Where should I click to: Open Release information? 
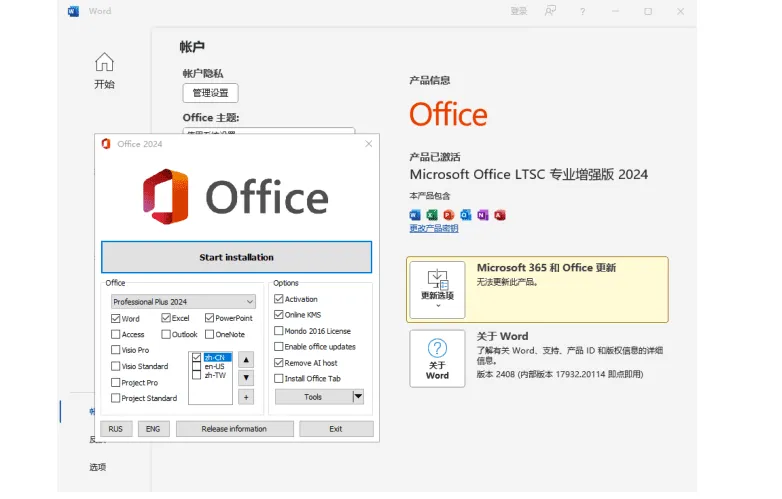coord(234,429)
